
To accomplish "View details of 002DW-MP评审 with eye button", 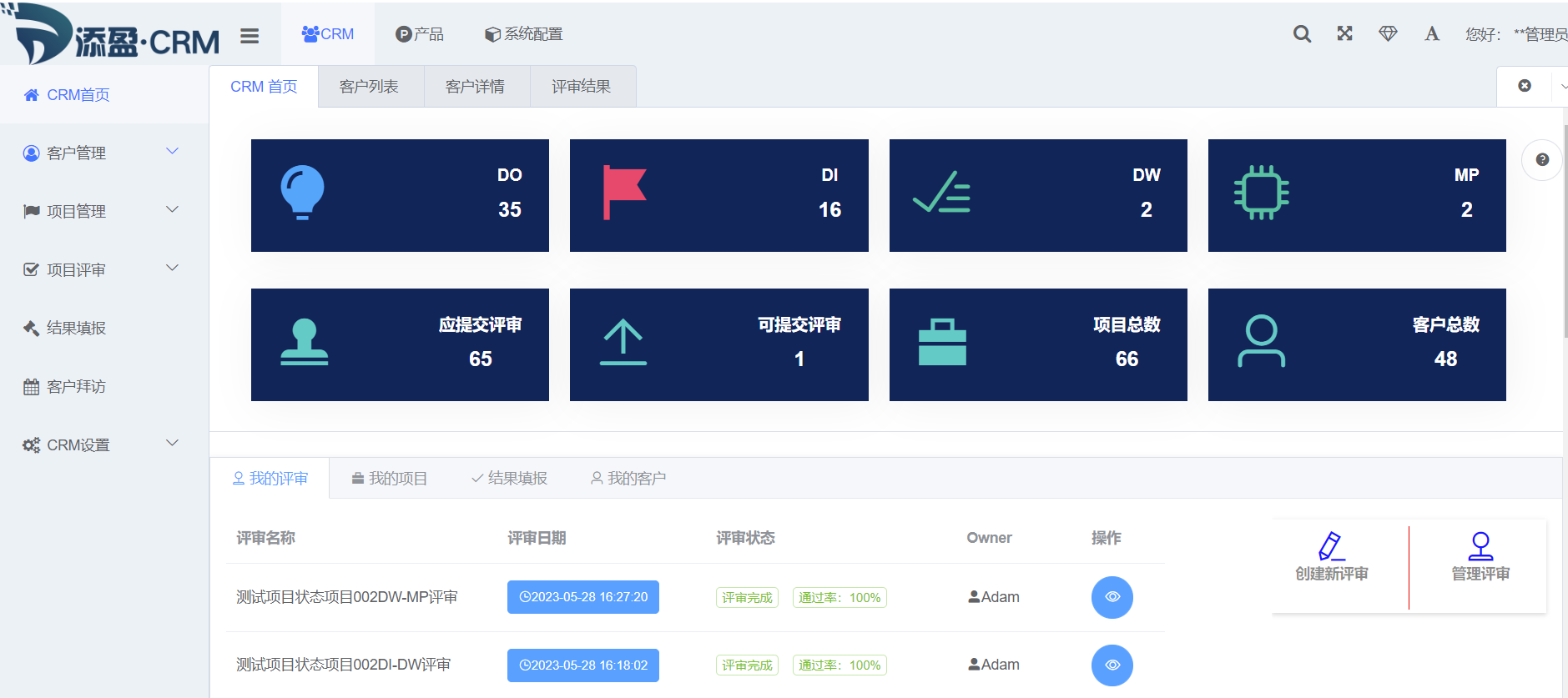I will (x=1112, y=597).
